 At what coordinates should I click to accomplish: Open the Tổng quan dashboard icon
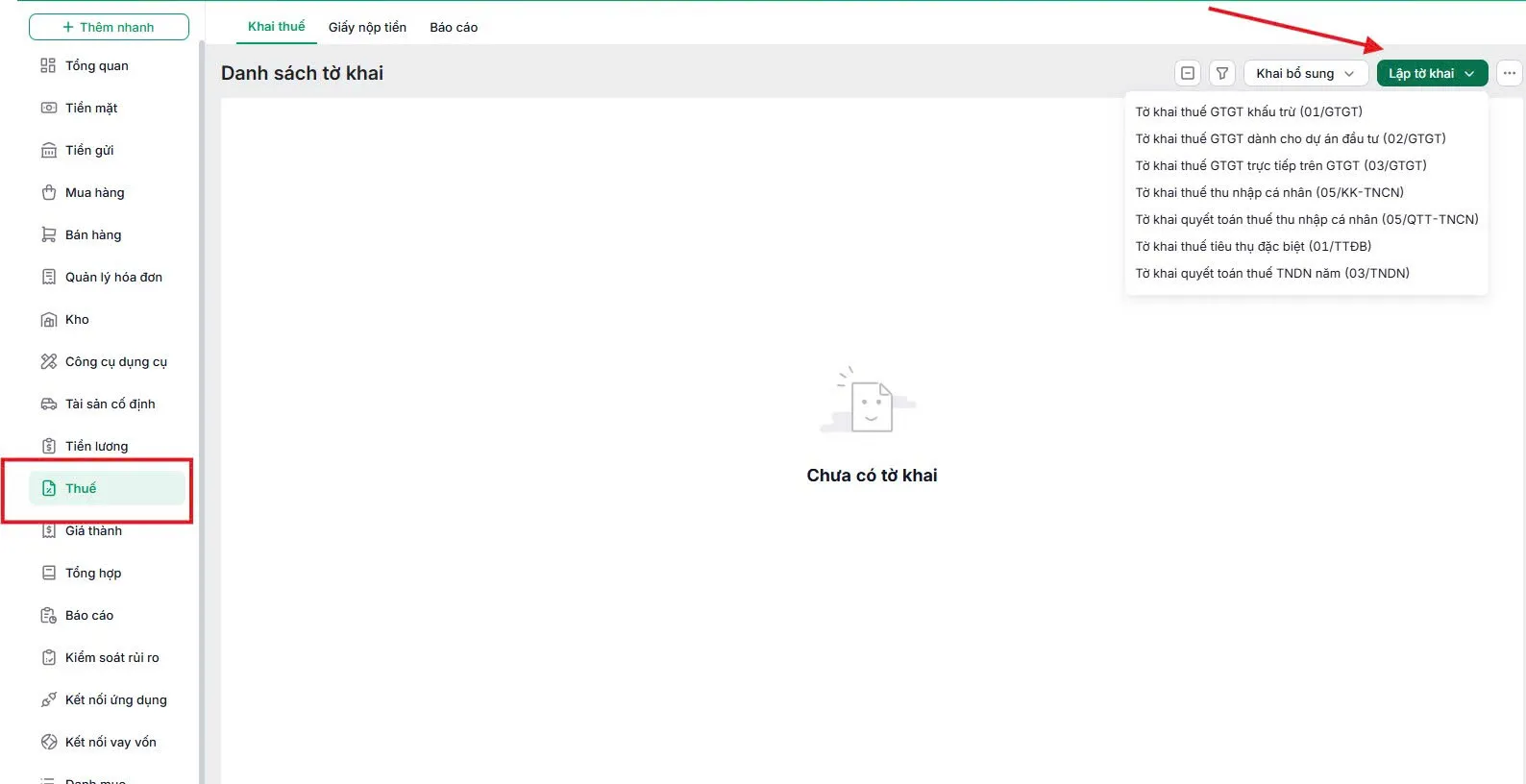pos(48,65)
